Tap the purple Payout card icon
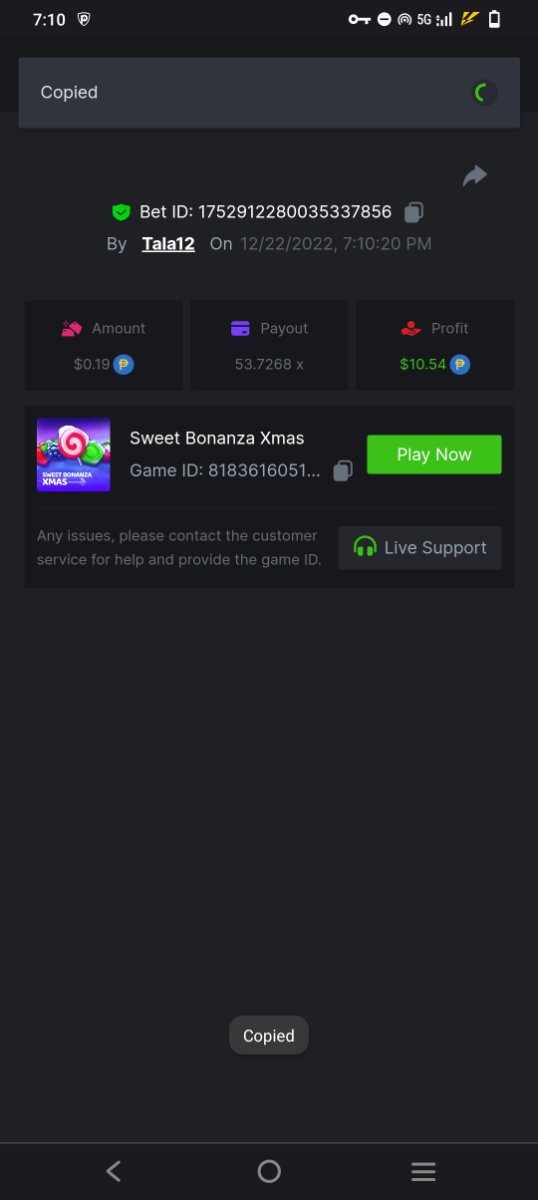538x1200 pixels. [x=240, y=328]
